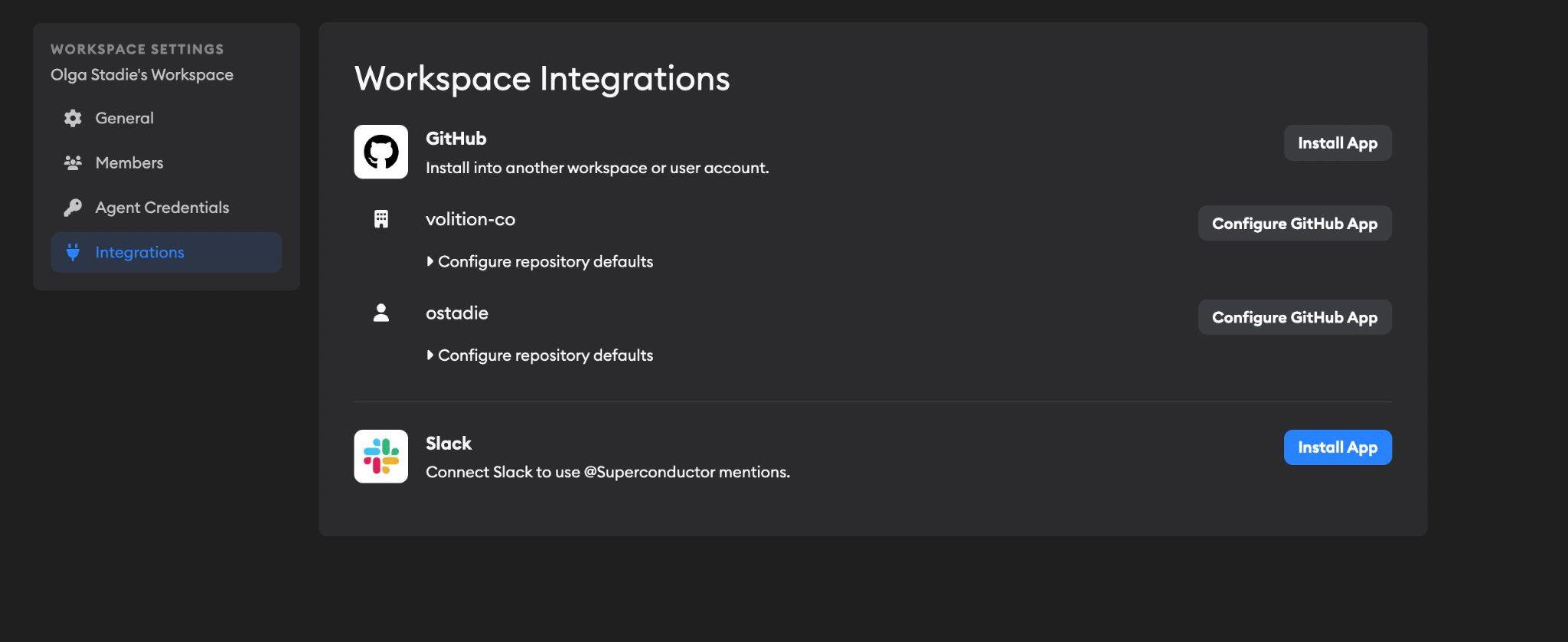Click the ostadie account name
Screen dimensions: 1568x642
457,313
